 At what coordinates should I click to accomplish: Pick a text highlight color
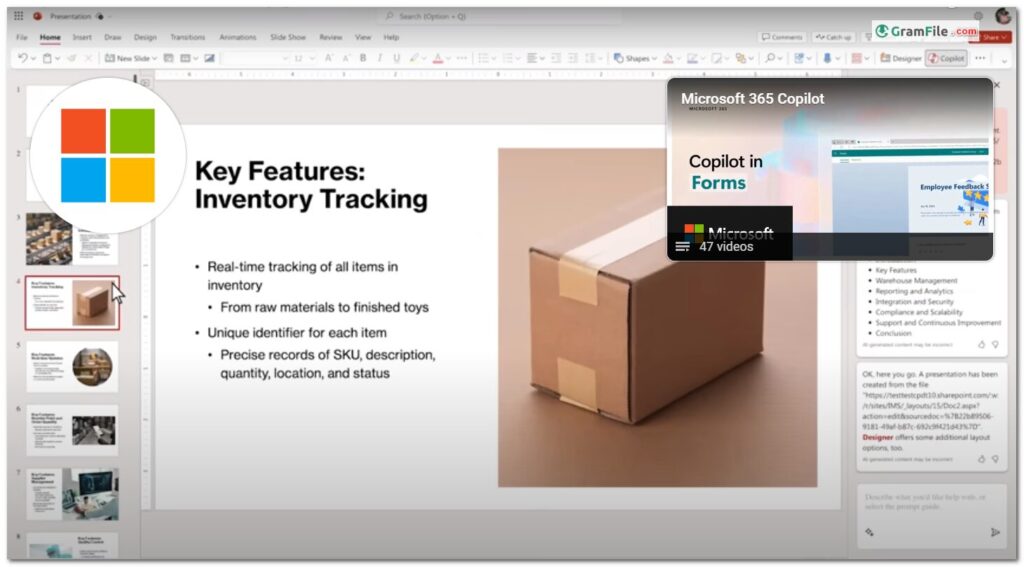[413, 58]
